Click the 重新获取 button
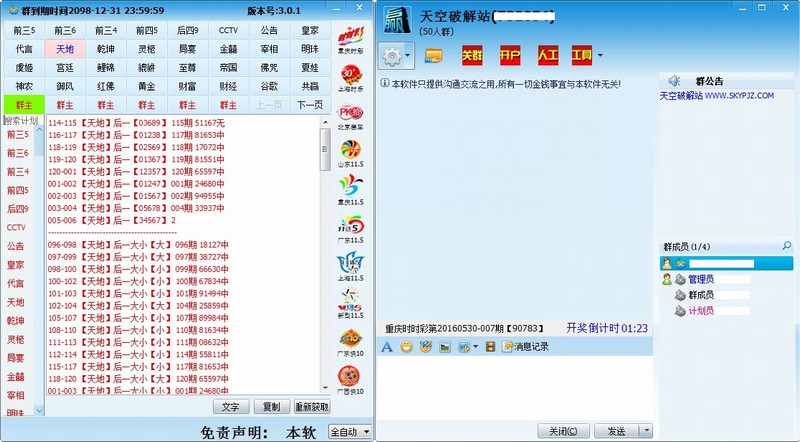The image size is (800, 442). (x=311, y=407)
